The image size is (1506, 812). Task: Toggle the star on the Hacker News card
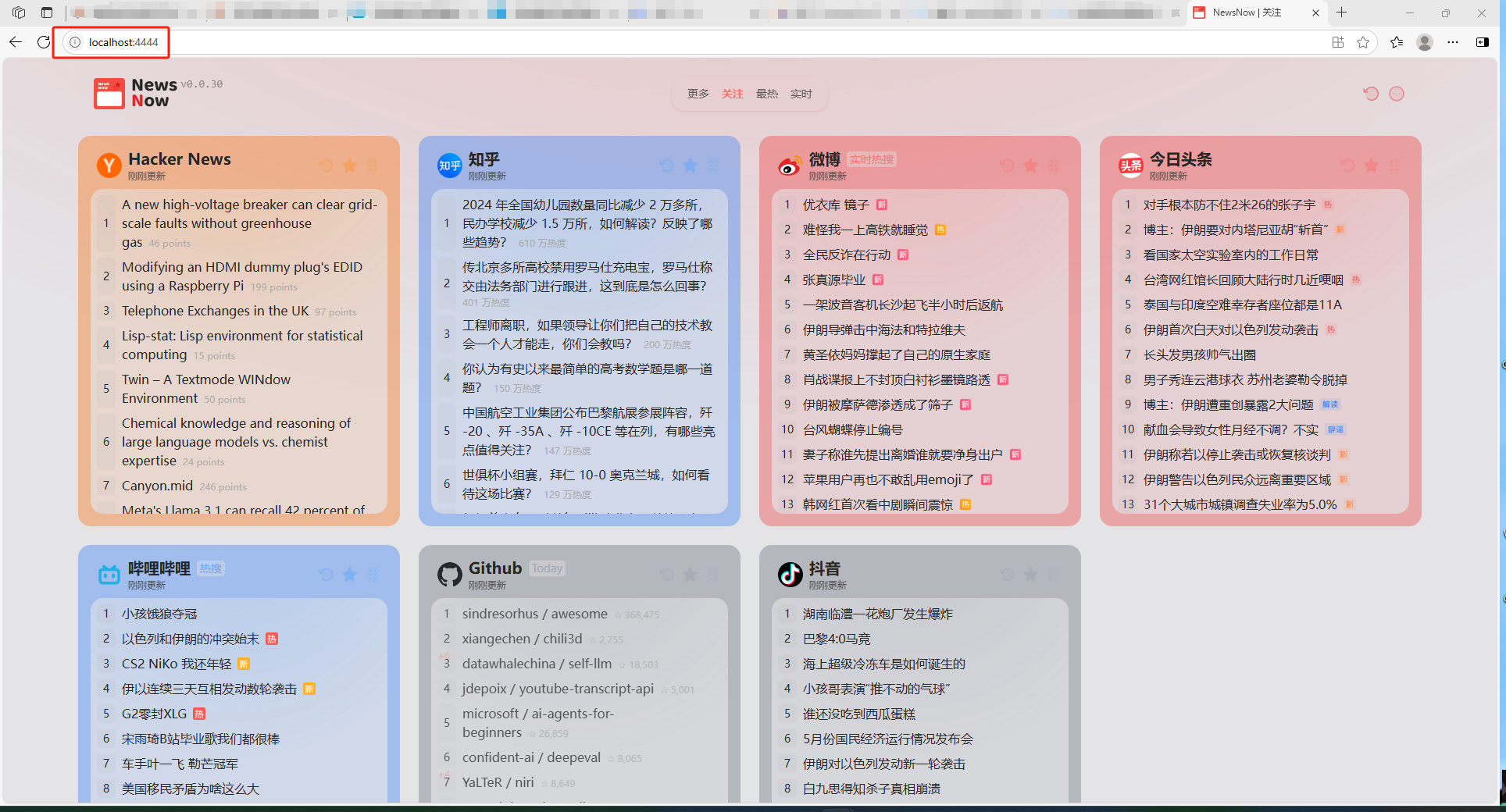click(349, 165)
